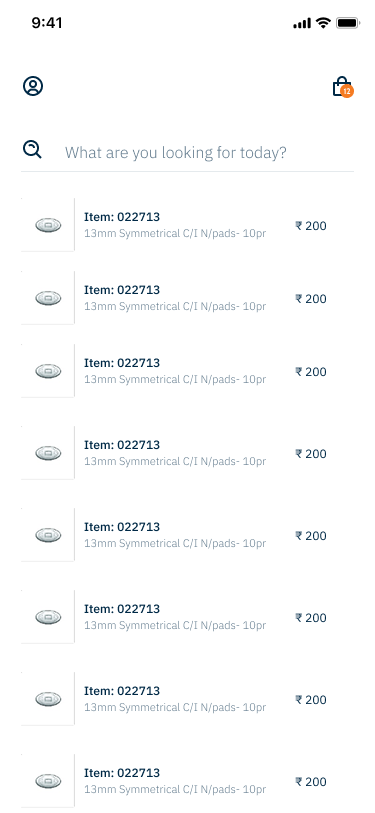Tap the bottom row's product thumbnail
Image resolution: width=375 pixels, height=813 pixels.
[48, 781]
